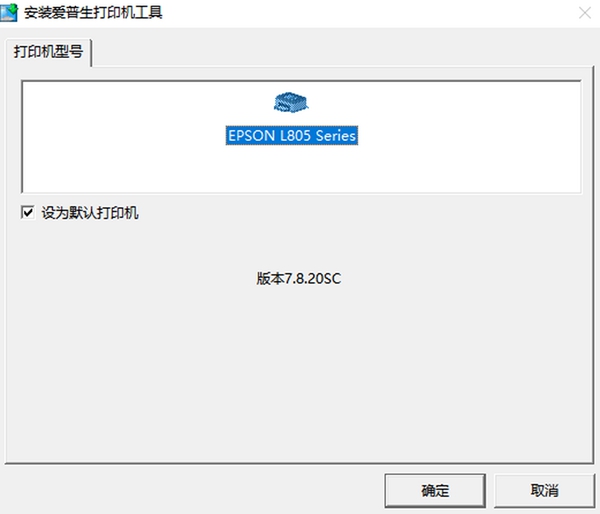Switch to the 打印机型号 tab
Screen dimensions: 600x514
pos(48,52)
